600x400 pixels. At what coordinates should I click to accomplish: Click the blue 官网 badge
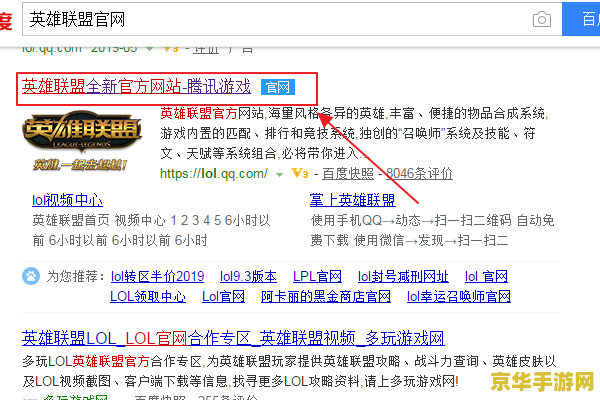278,87
